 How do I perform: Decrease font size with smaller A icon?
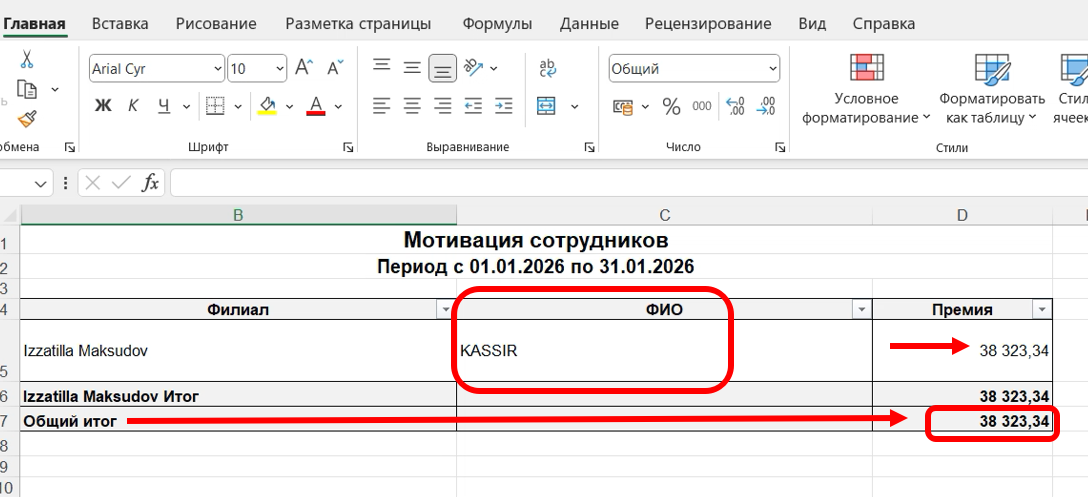point(336,68)
